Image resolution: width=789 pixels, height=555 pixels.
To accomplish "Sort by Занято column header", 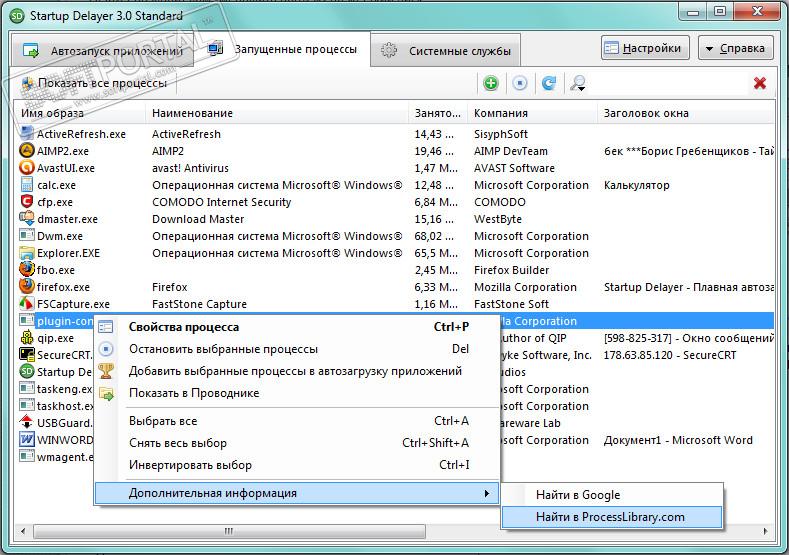I will [x=438, y=113].
